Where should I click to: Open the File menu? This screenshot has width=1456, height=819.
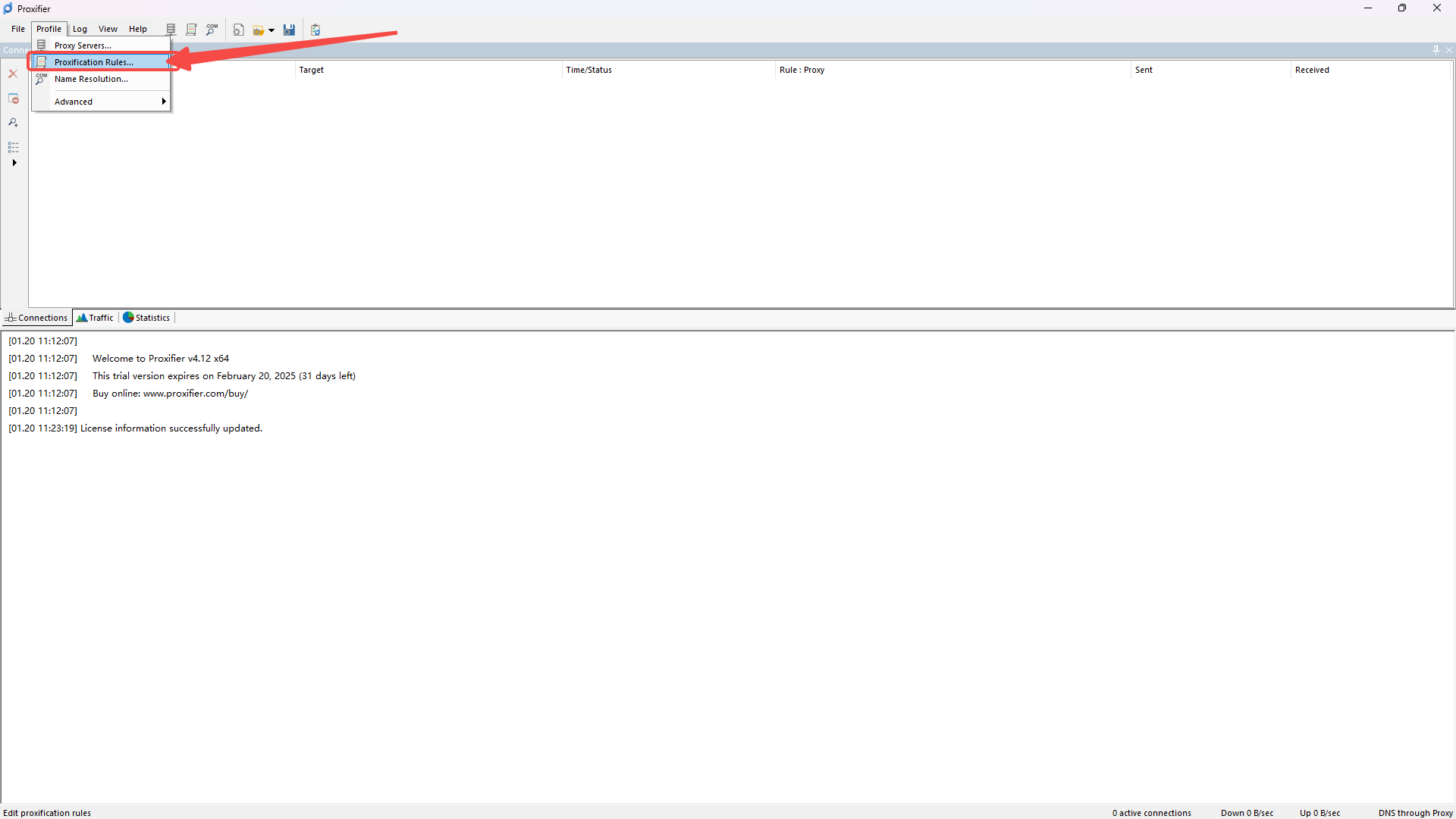pos(18,29)
